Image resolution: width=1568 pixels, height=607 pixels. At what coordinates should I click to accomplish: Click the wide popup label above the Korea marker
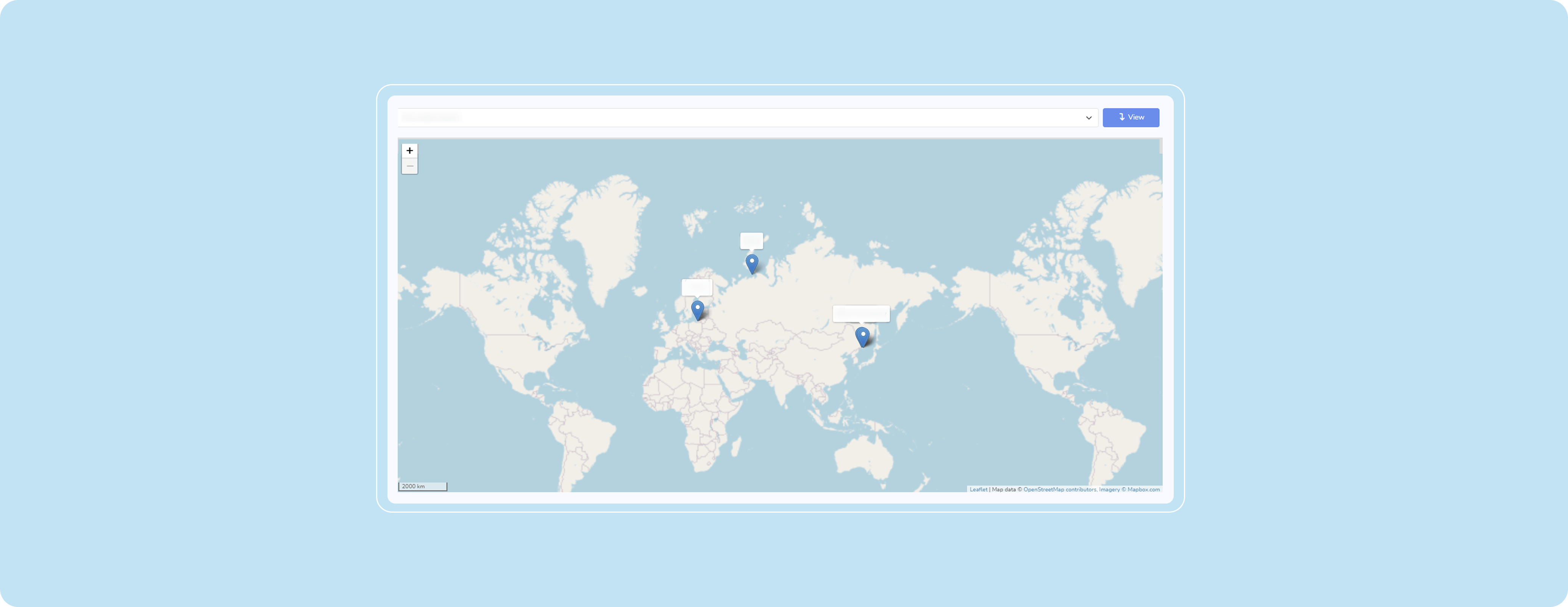coord(861,314)
